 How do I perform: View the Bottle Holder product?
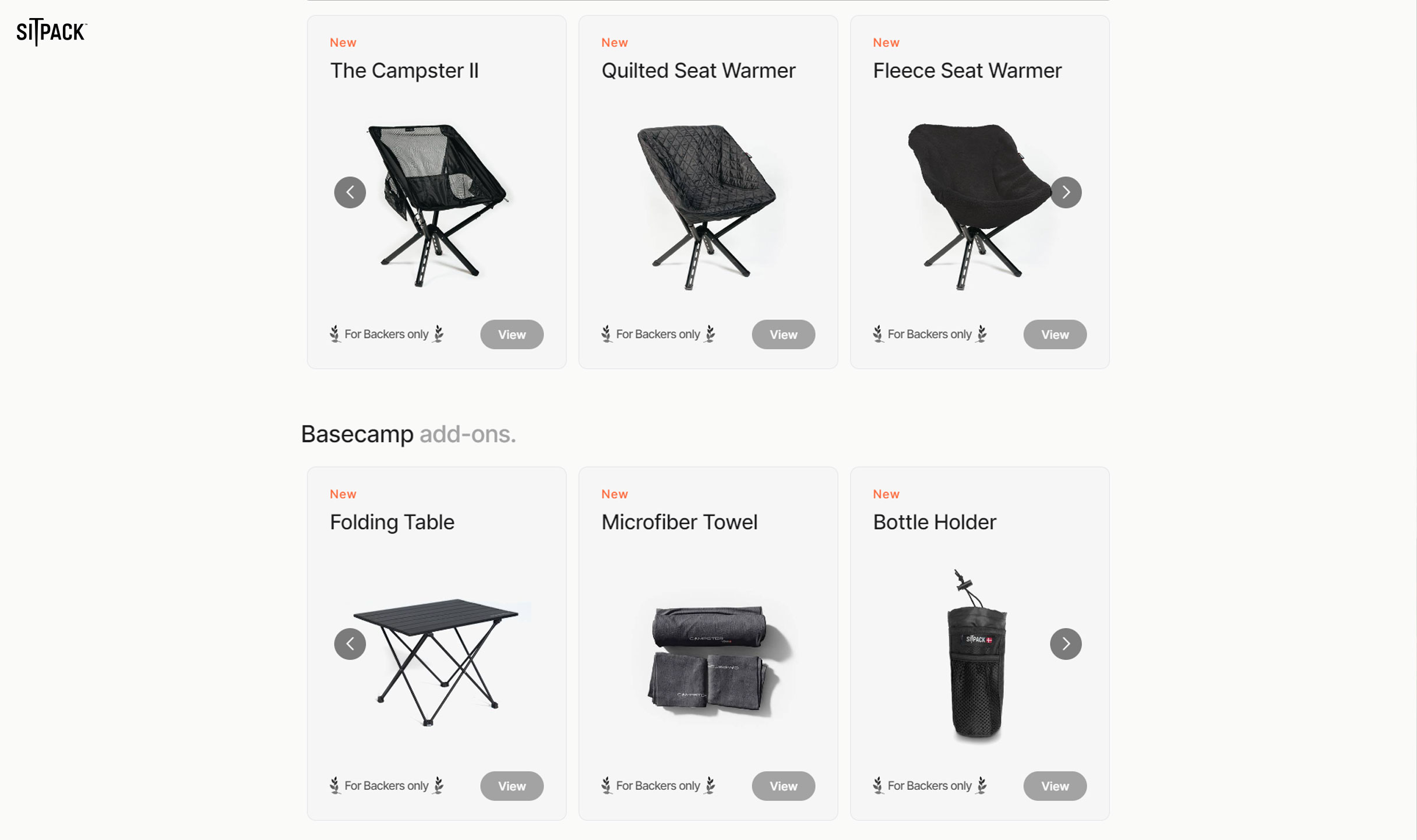pos(1055,786)
